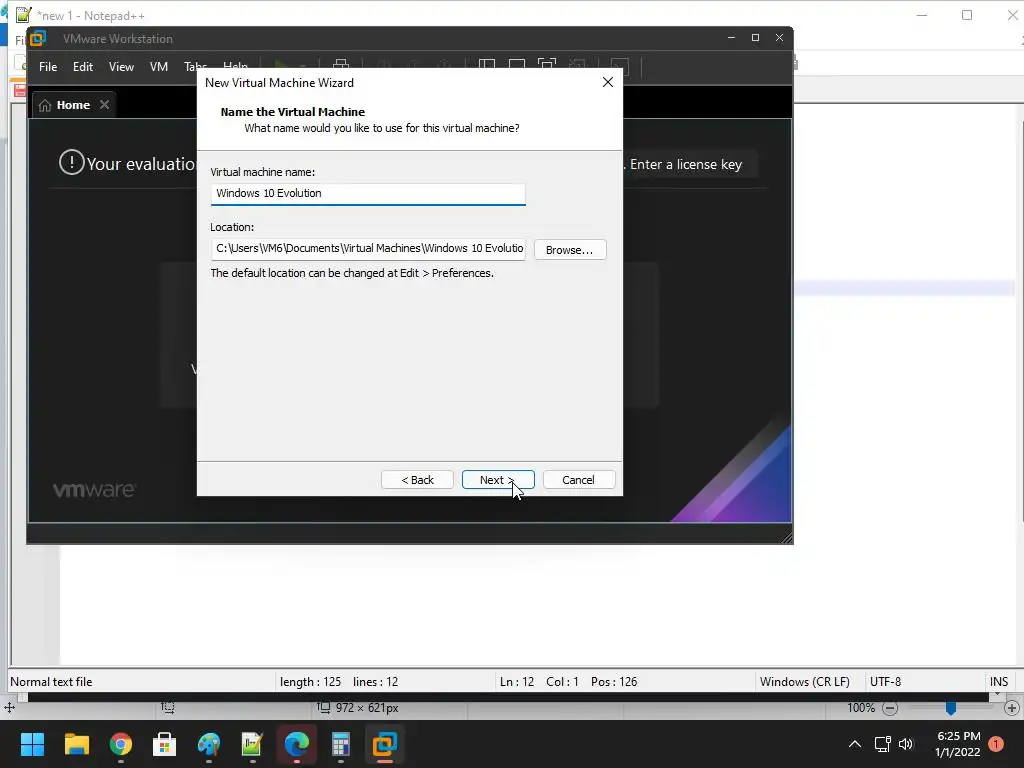The image size is (1024, 768).
Task: Open Calculator from taskbar
Action: [x=340, y=744]
